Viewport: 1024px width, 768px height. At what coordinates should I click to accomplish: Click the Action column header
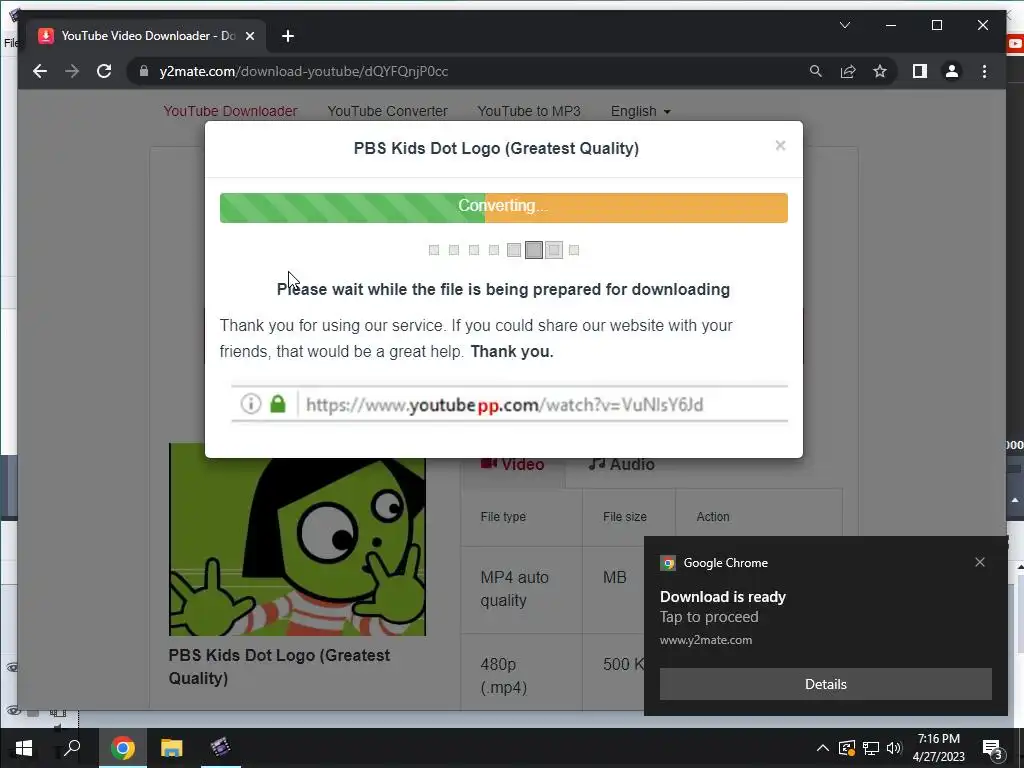(712, 517)
